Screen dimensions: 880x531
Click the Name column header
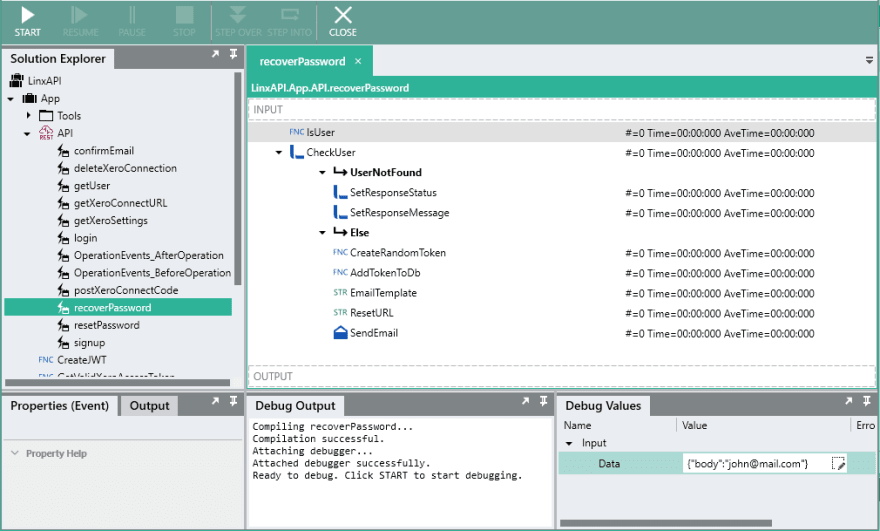[578, 425]
